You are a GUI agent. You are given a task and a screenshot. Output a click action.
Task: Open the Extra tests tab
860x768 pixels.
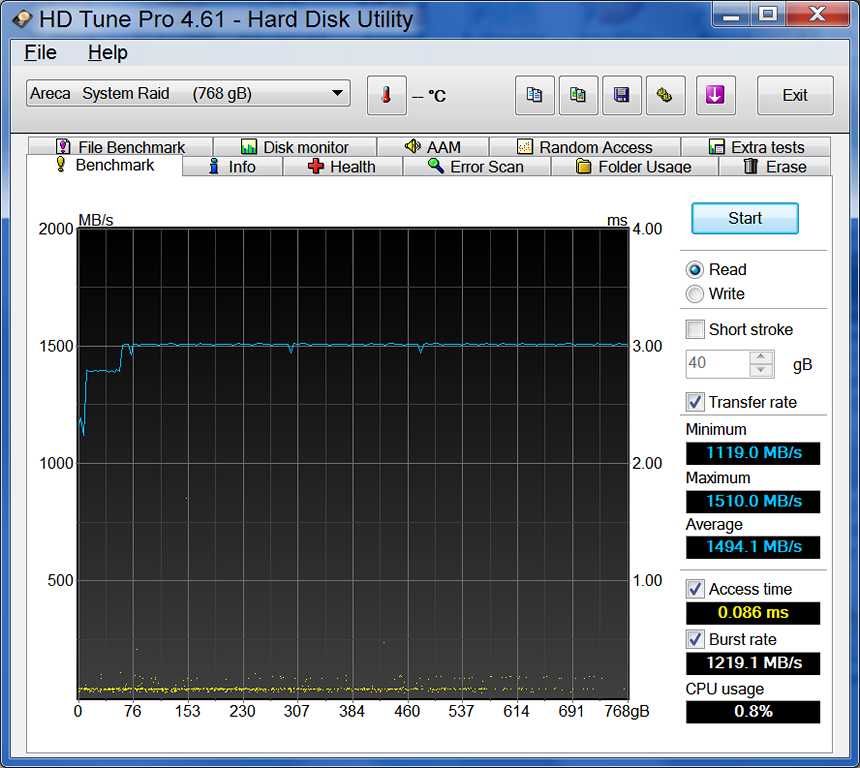pos(756,147)
